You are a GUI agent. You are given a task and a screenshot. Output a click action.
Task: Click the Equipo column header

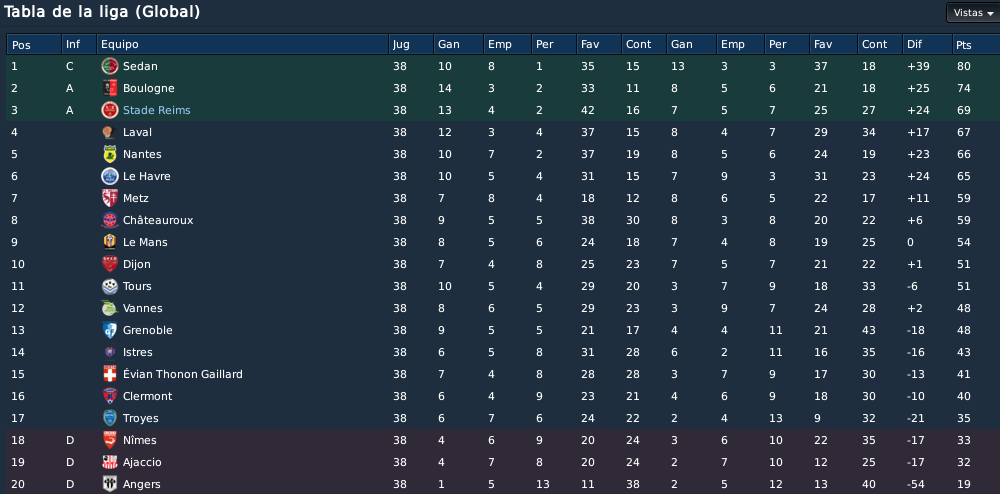242,45
